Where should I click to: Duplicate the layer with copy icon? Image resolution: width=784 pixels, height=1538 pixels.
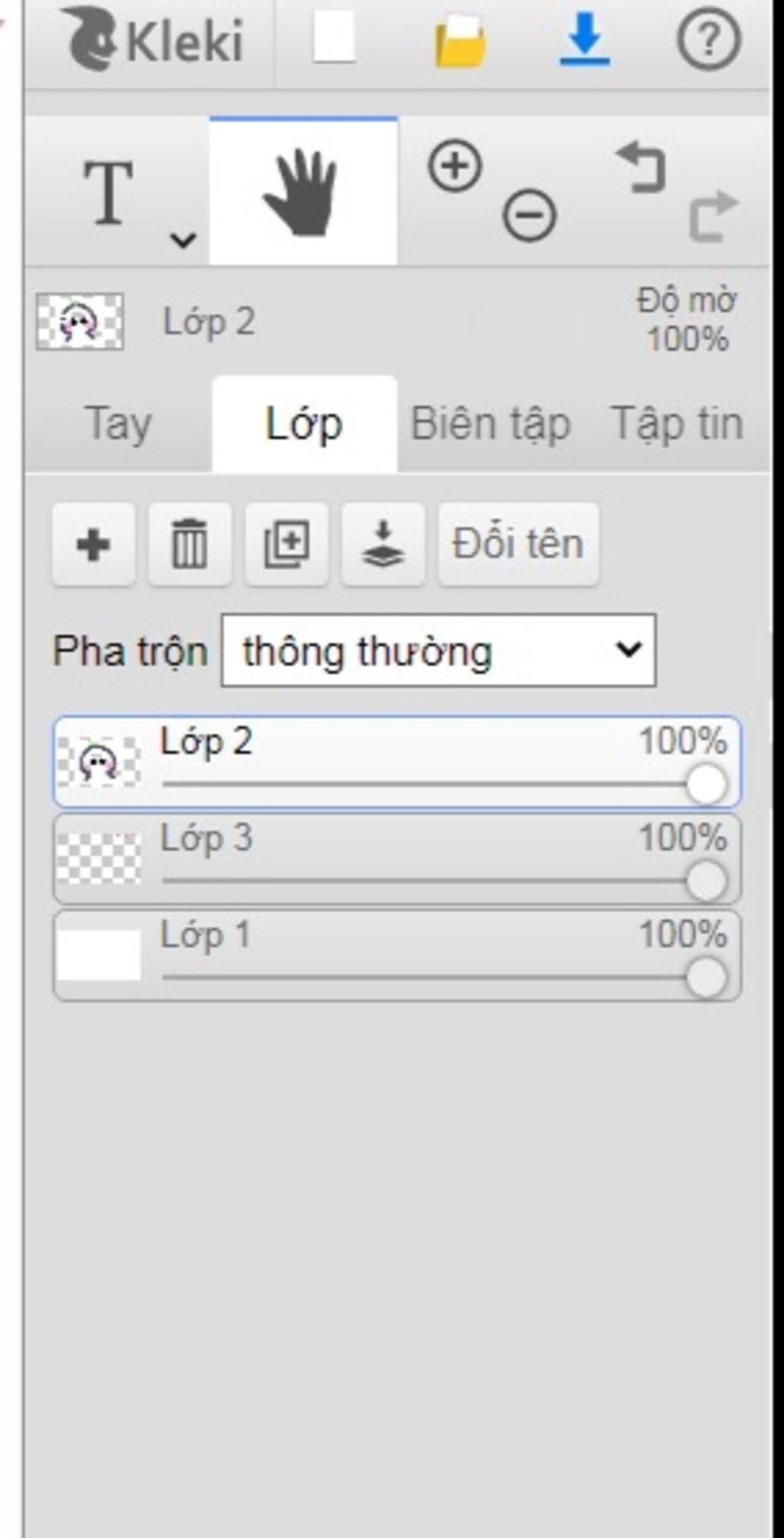(286, 545)
